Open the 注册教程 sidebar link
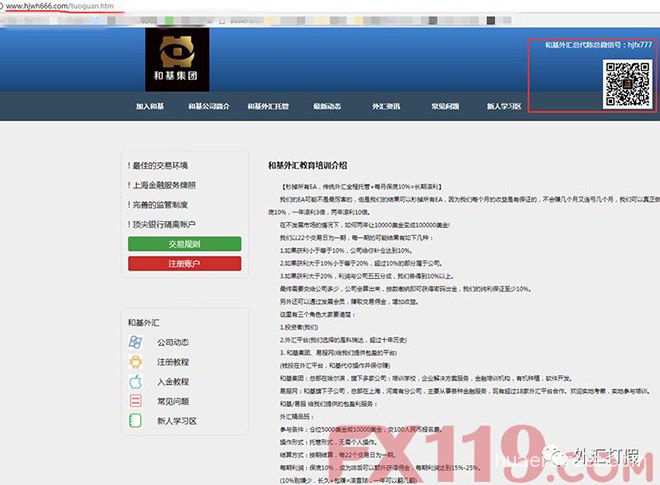The image size is (660, 485). (173, 362)
